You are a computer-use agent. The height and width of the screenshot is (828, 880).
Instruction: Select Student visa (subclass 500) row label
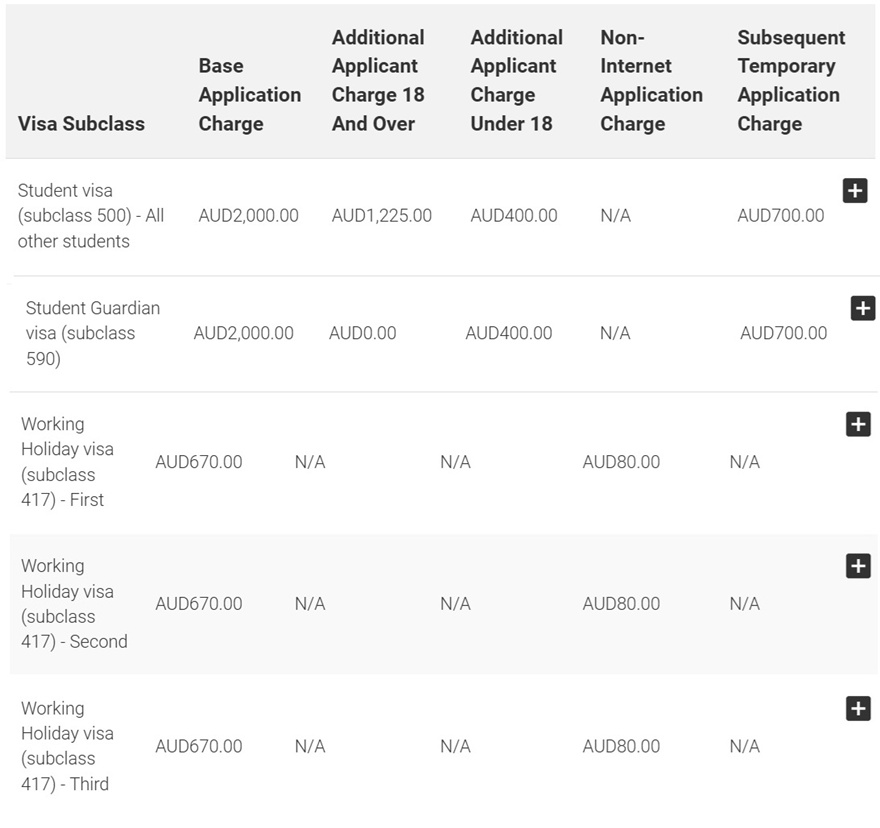tap(90, 215)
